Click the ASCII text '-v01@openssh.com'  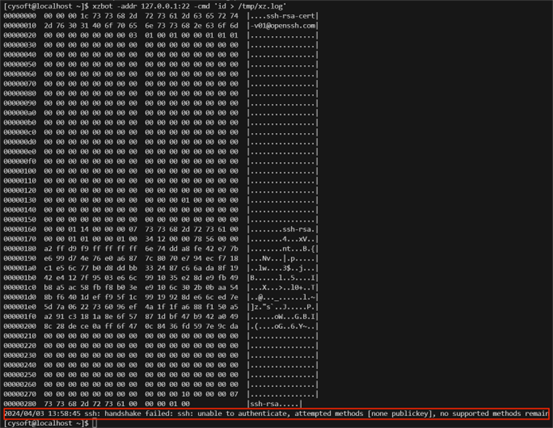click(x=283, y=26)
